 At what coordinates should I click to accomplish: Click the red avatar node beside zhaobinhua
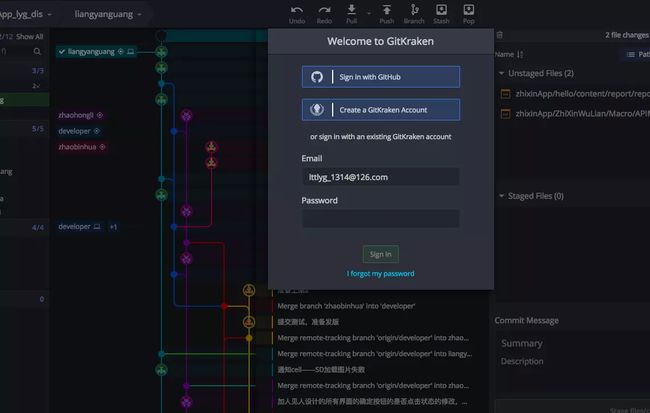(211, 147)
